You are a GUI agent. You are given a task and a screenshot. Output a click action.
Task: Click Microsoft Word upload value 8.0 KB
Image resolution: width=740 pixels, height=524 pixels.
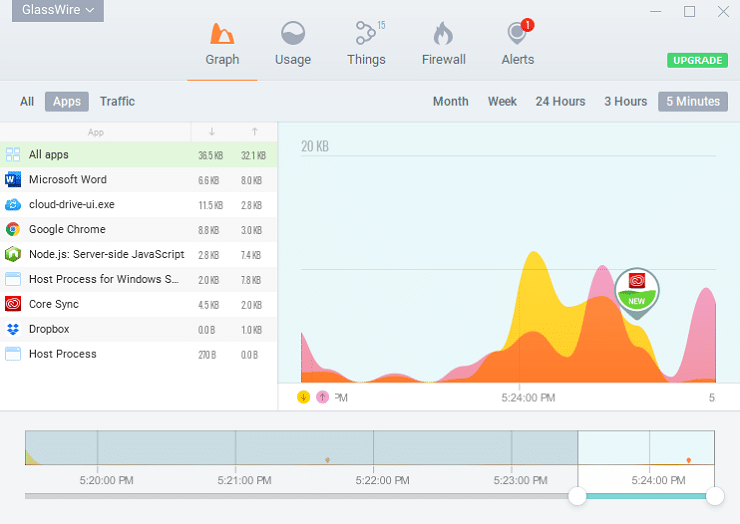[x=251, y=180]
